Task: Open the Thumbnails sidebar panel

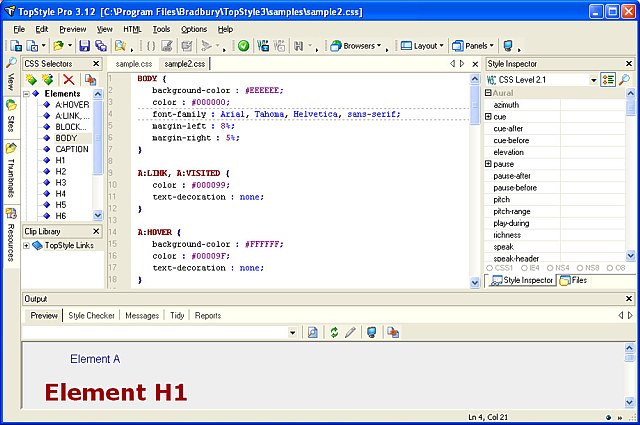Action: 11,171
